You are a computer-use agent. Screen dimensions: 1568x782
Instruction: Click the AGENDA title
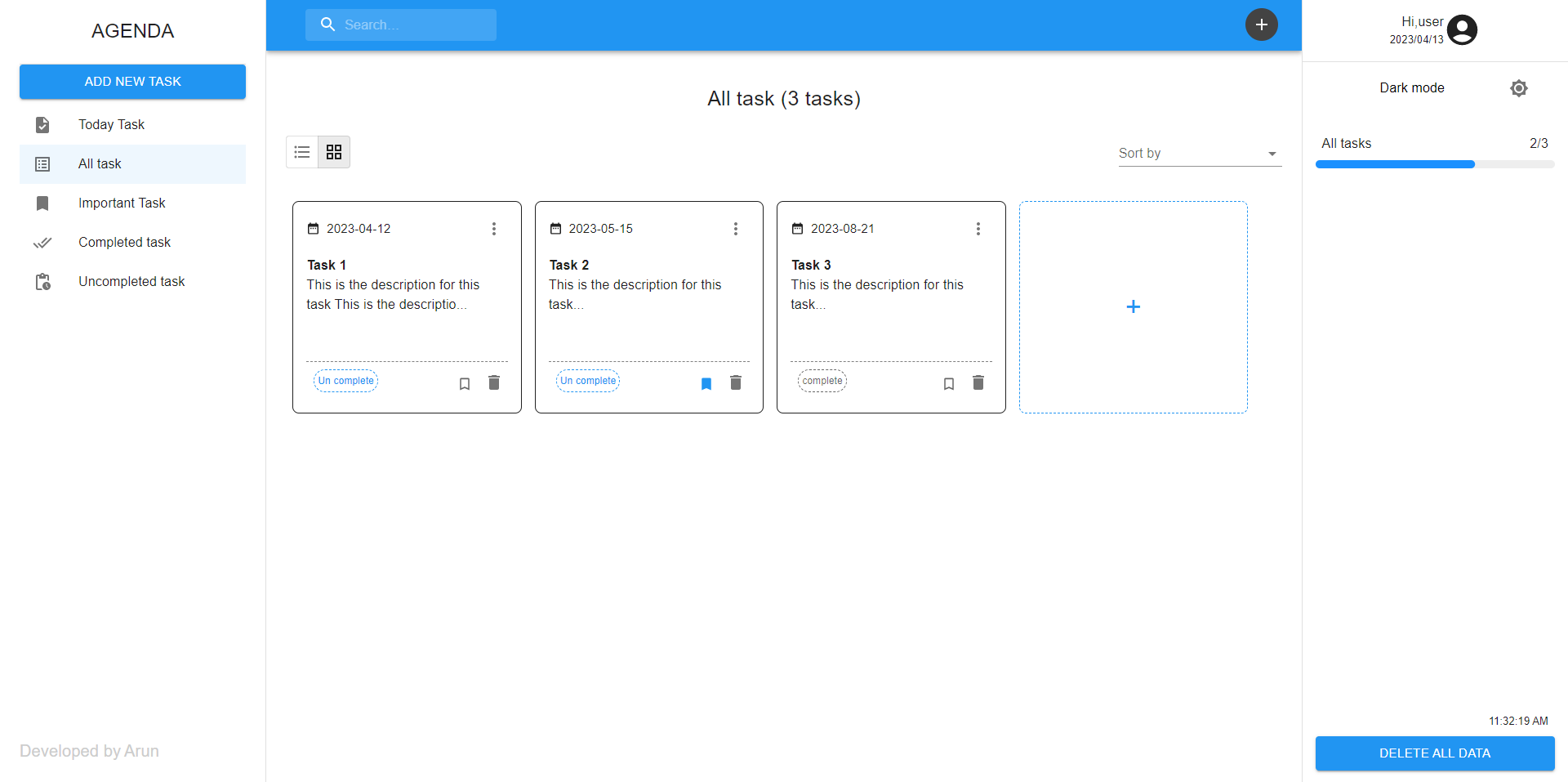[x=132, y=31]
